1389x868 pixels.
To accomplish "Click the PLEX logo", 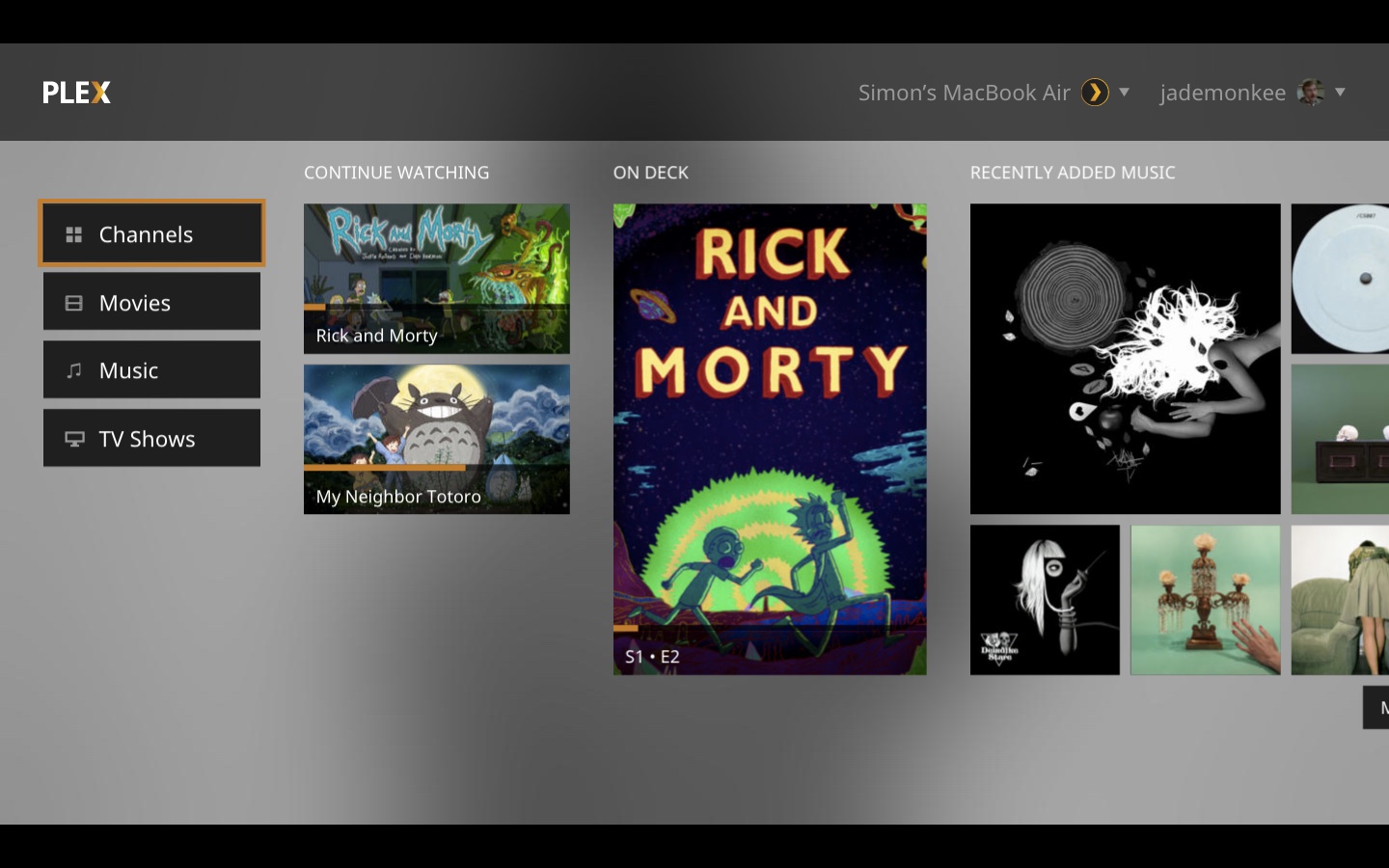I will click(x=76, y=93).
